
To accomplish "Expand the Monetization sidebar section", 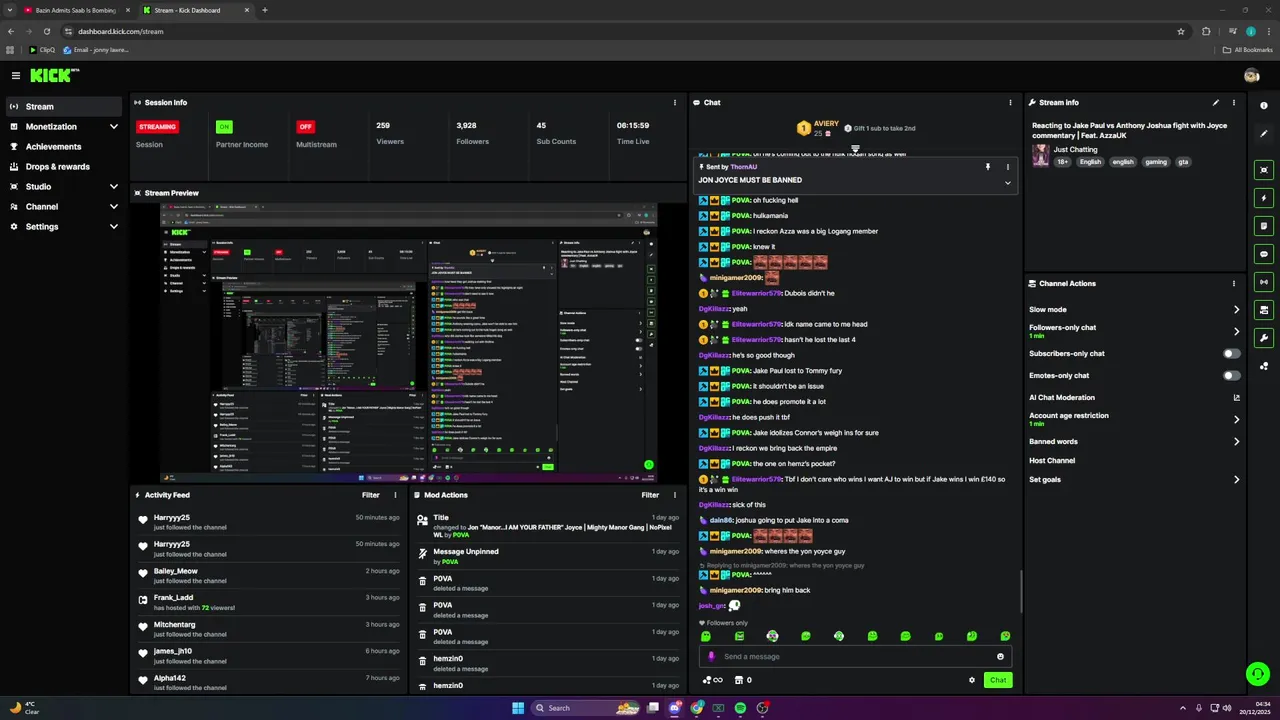I will click(114, 127).
